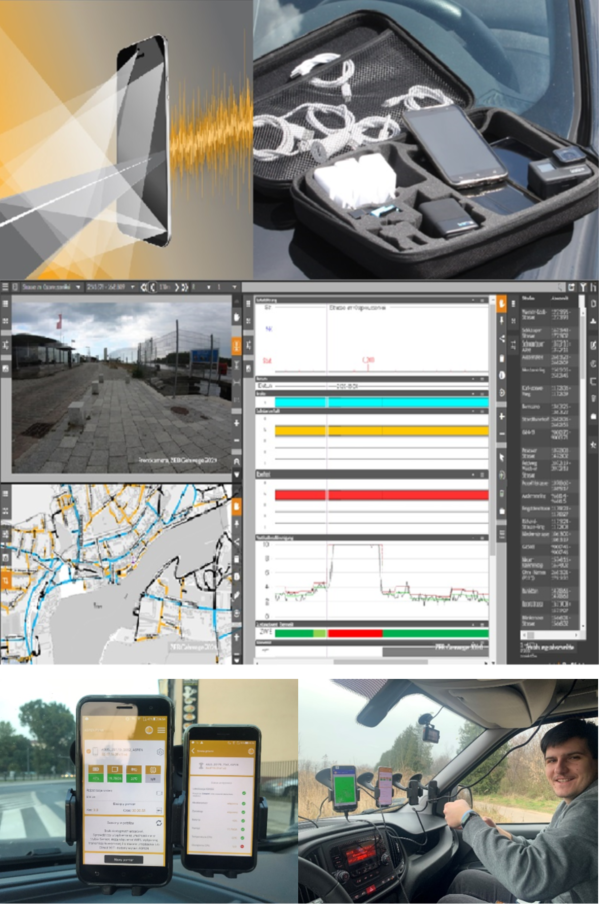
Task: Click the star icon in the far-right toolbar
Action: click(594, 445)
